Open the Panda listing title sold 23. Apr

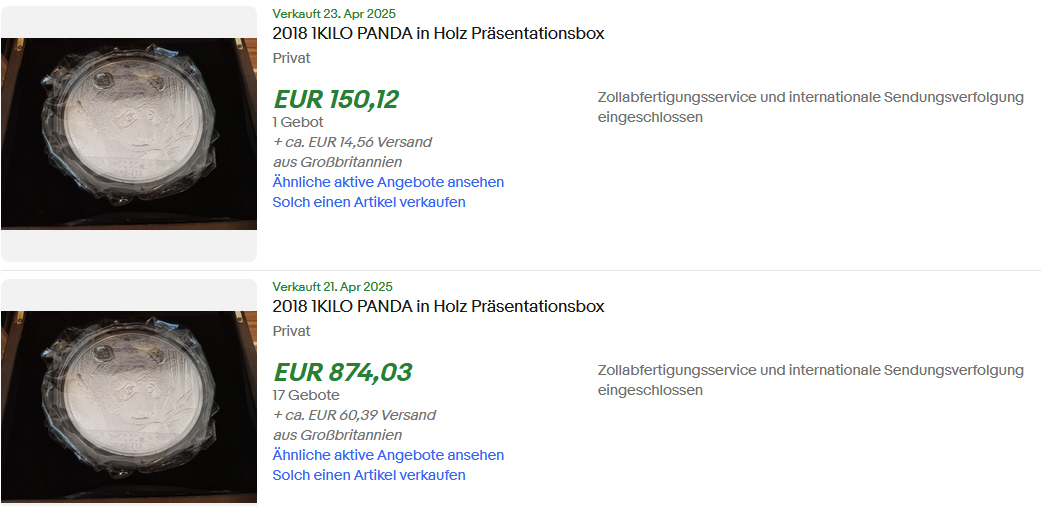(438, 34)
